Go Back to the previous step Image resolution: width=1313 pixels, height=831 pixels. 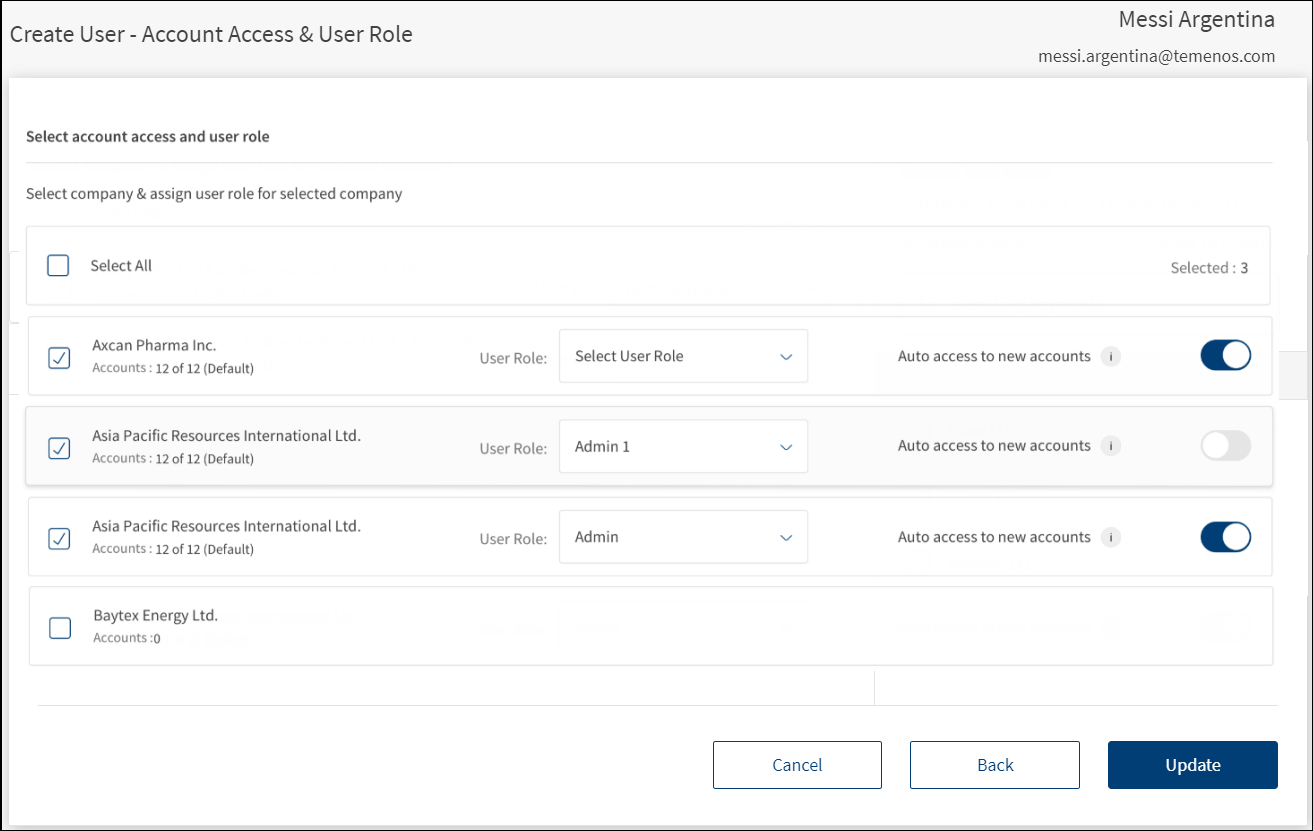coord(995,765)
